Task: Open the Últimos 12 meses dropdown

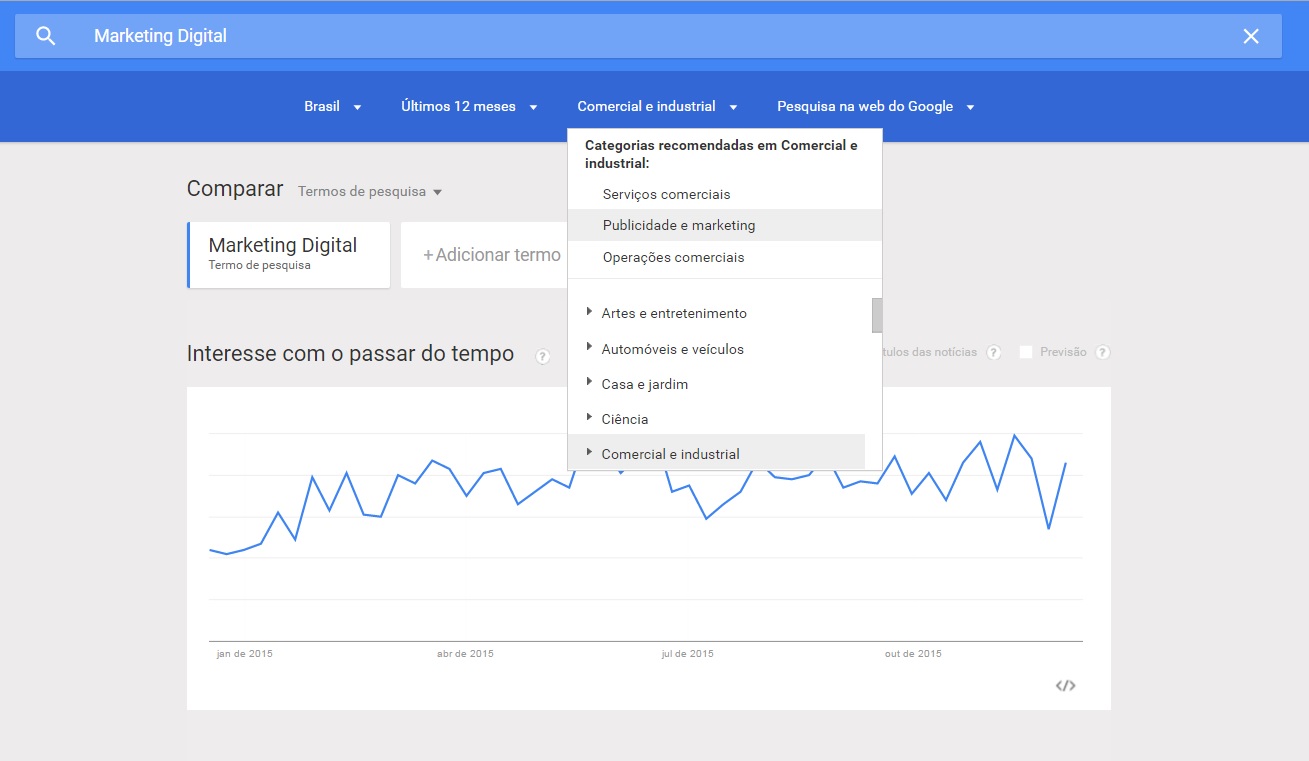Action: [x=469, y=107]
